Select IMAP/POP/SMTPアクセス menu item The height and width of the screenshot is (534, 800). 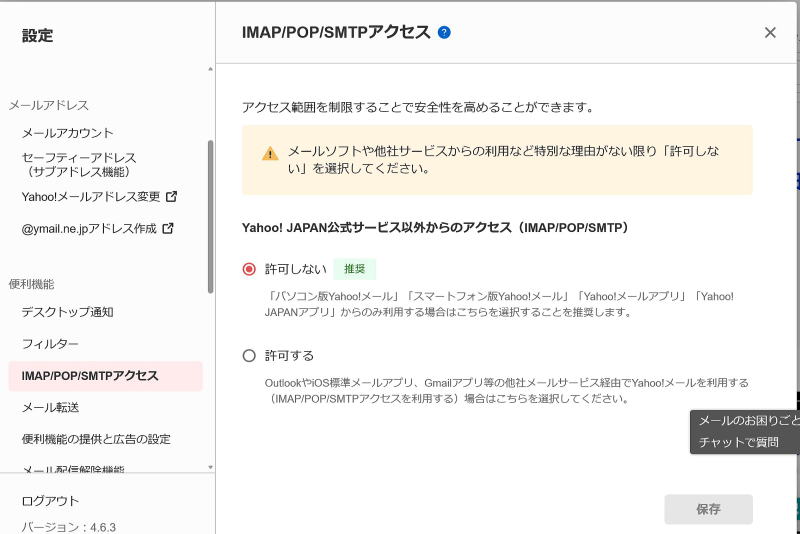90,376
